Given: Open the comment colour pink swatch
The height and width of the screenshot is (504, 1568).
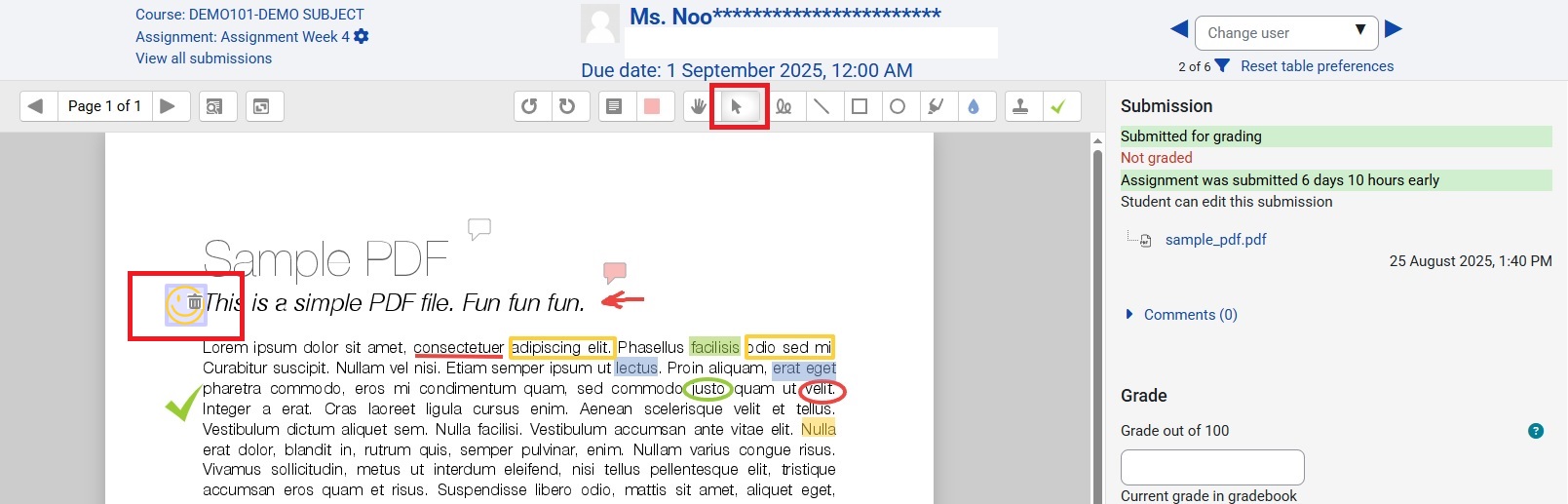Looking at the screenshot, I should click(652, 106).
